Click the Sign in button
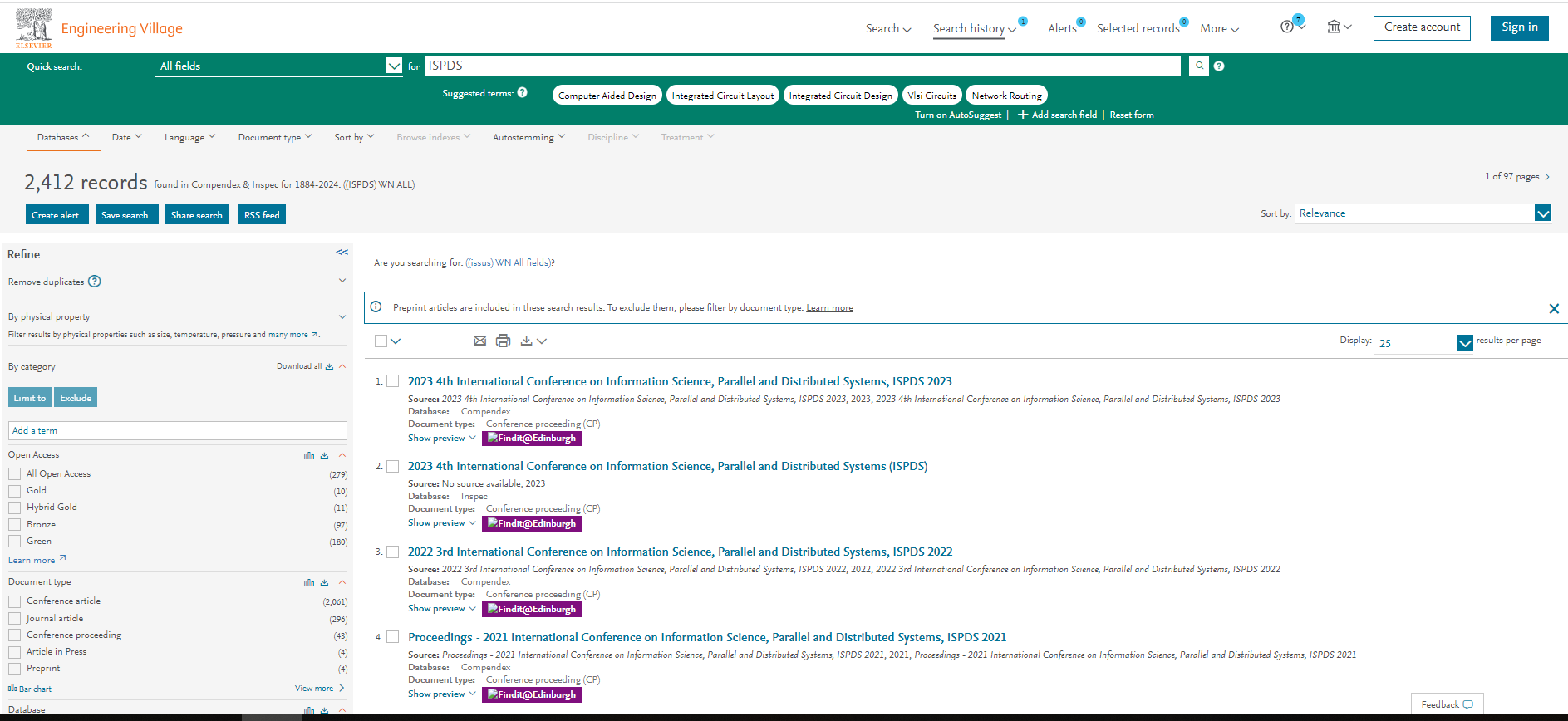 point(1519,27)
